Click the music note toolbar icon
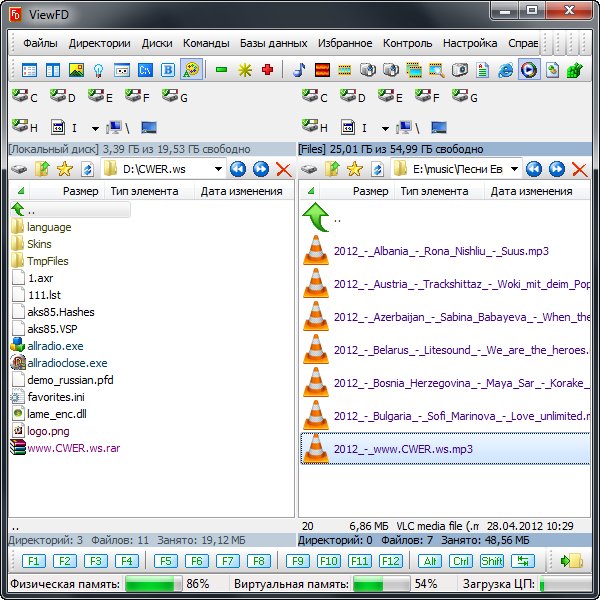The width and height of the screenshot is (600, 600). [299, 70]
